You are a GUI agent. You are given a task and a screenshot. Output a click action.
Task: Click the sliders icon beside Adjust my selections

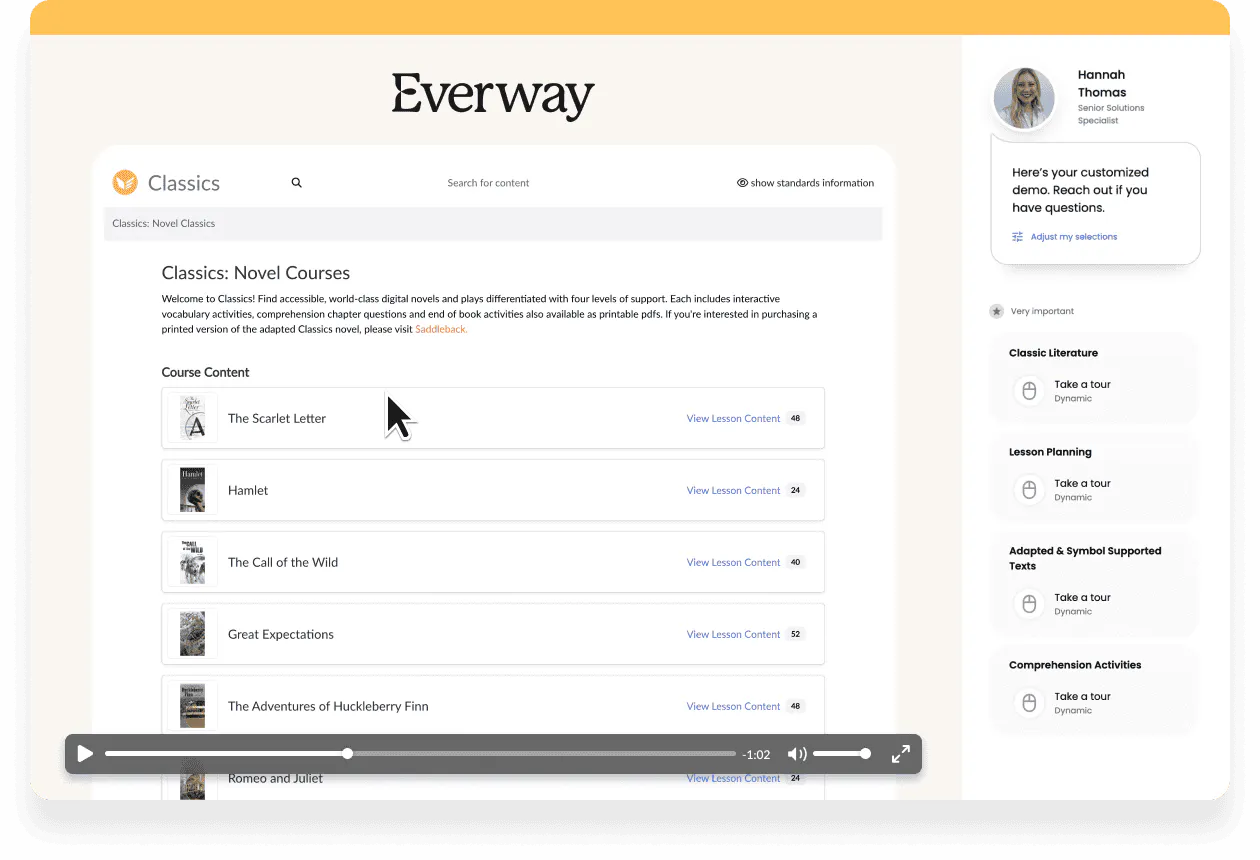point(1018,237)
